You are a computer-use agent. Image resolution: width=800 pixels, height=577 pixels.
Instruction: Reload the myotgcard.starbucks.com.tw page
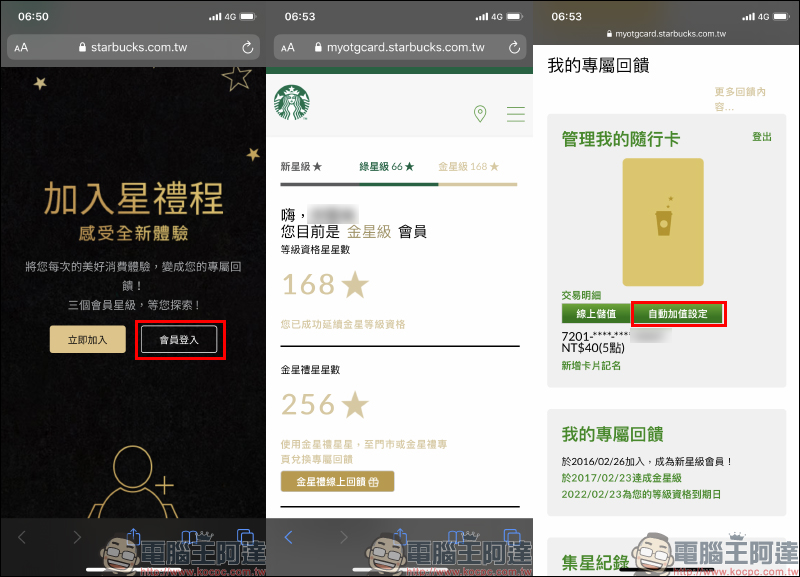tap(514, 47)
